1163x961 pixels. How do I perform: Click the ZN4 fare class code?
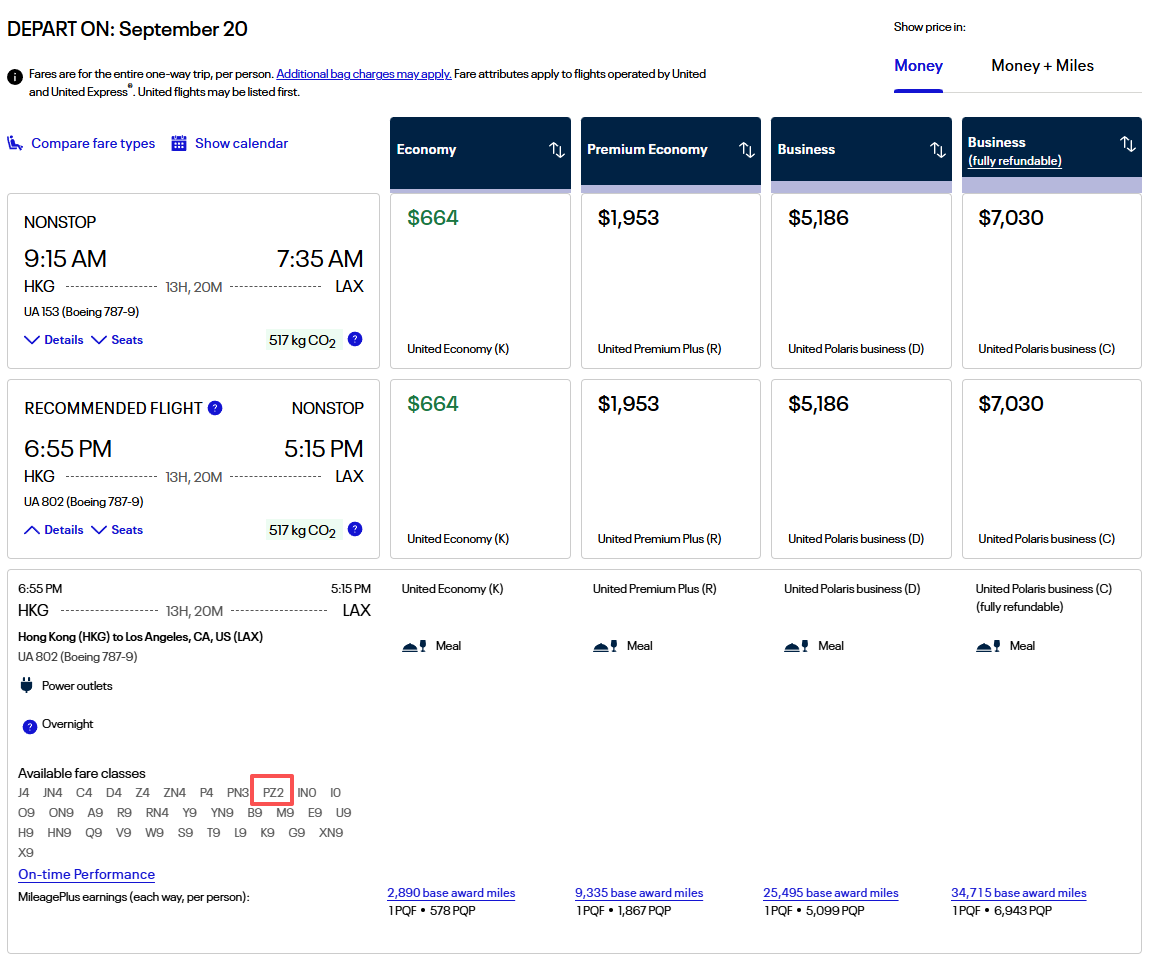click(175, 793)
